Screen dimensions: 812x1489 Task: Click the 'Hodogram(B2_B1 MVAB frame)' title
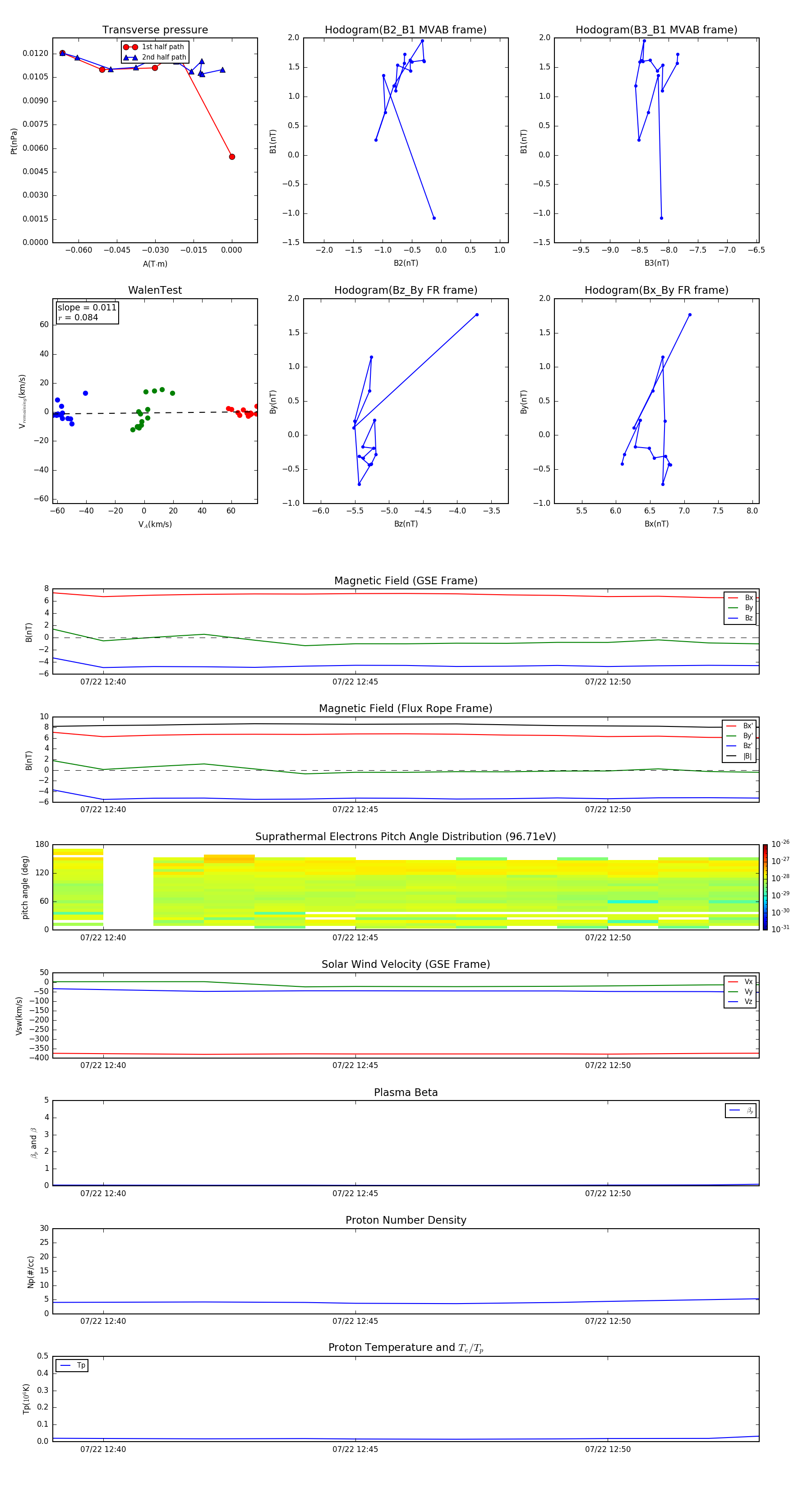406,30
